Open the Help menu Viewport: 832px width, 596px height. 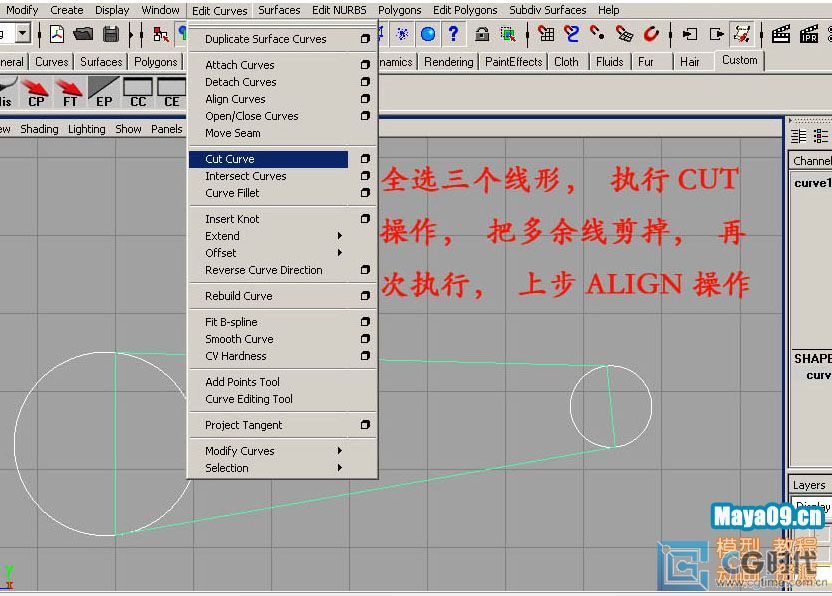coord(609,10)
